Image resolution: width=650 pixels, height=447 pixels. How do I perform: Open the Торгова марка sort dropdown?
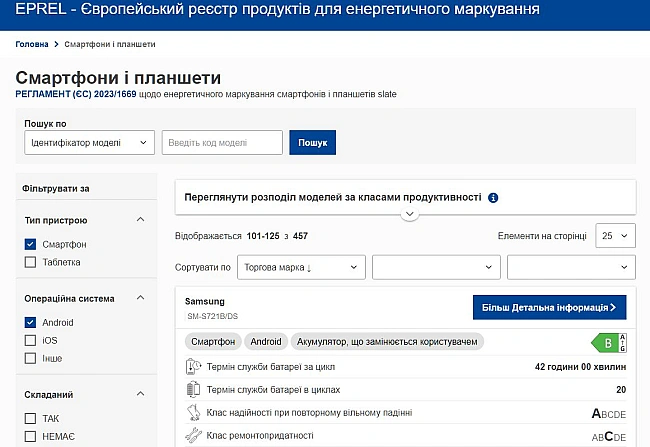coord(301,267)
